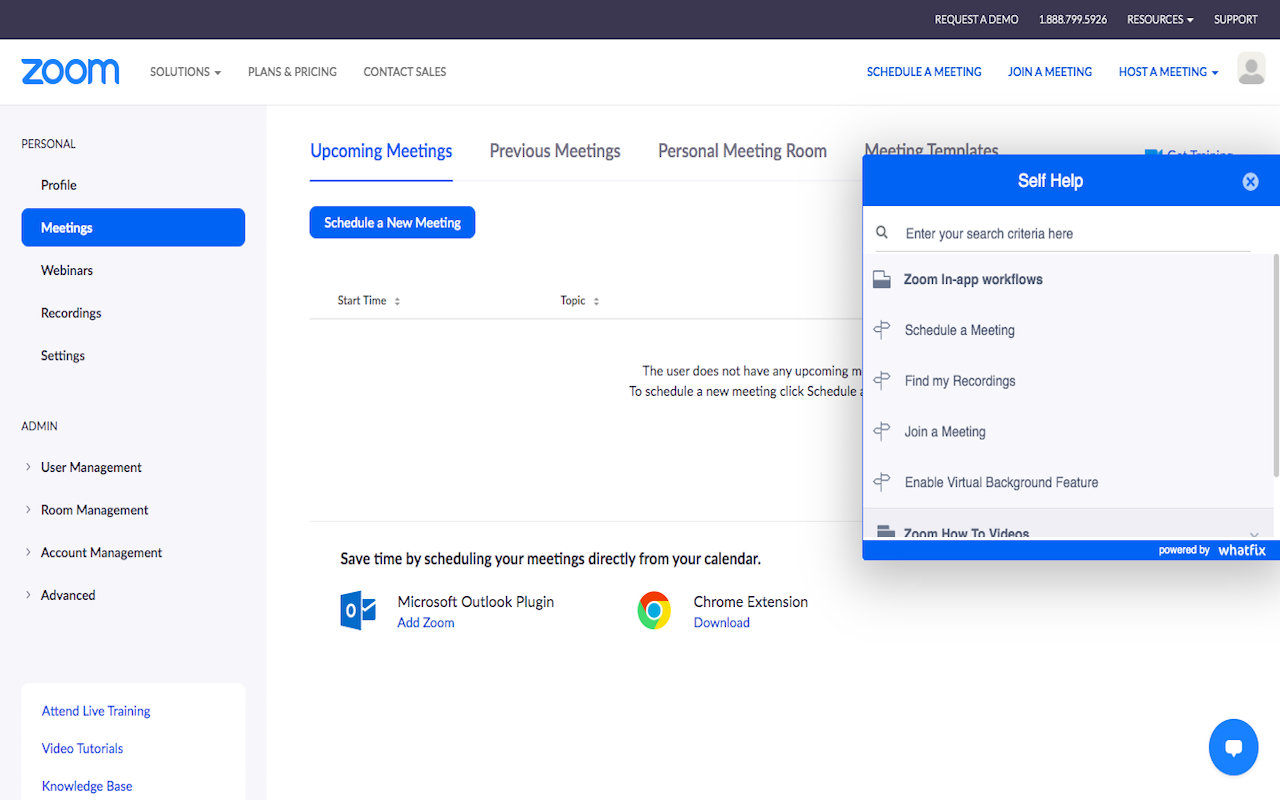Viewport: 1280px width, 800px height.
Task: Click the Zoom How To Videos folder icon
Action: [884, 532]
